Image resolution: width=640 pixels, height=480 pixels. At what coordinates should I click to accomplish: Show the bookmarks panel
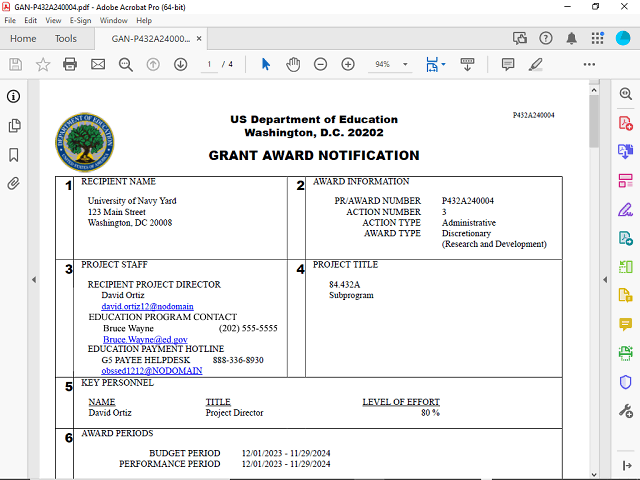(14, 155)
